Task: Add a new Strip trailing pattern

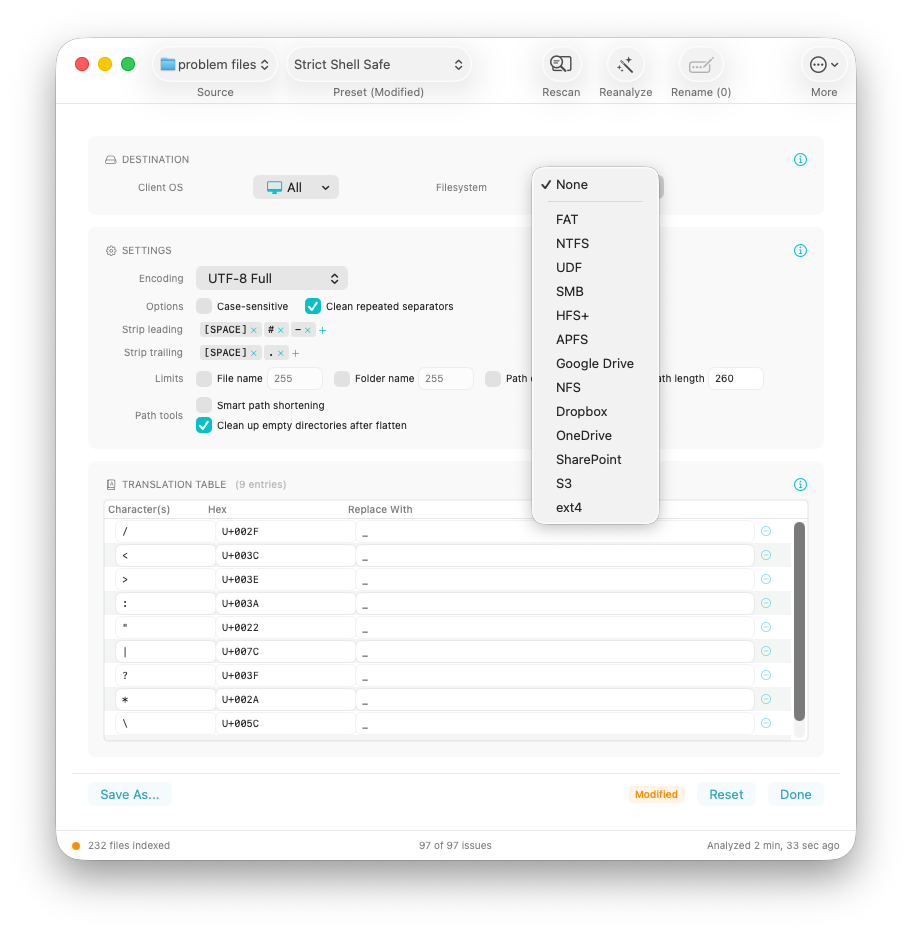Action: click(x=293, y=352)
